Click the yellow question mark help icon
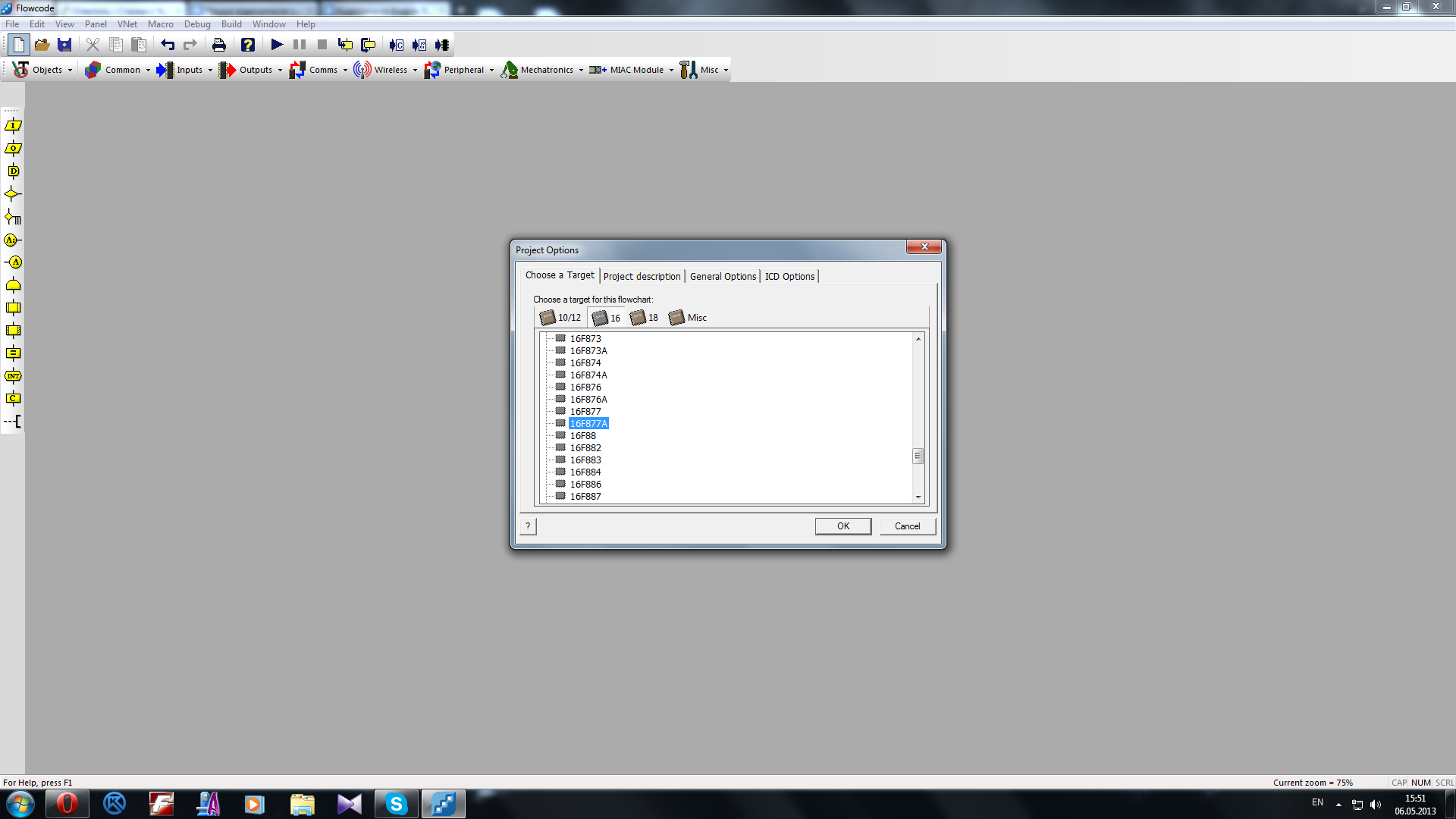Screen dimensions: 1456x819 click(248, 45)
